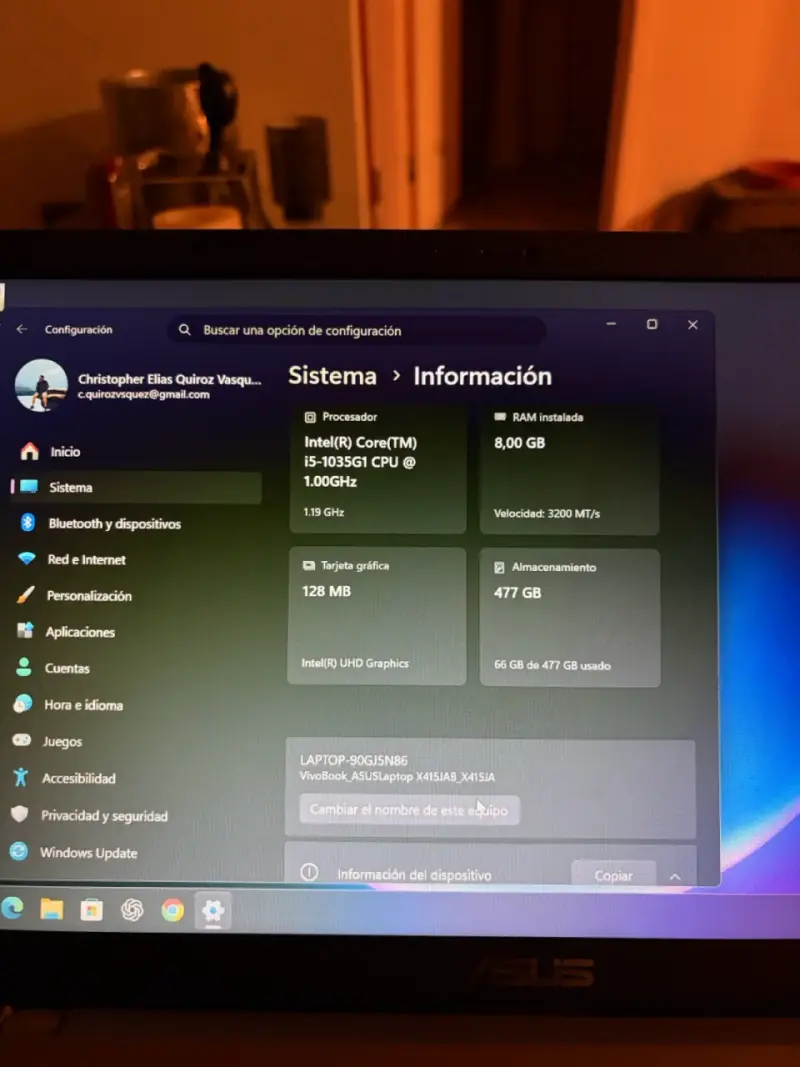Click the Buscar una opción de configuración field
The height and width of the screenshot is (1067, 800).
point(356,331)
